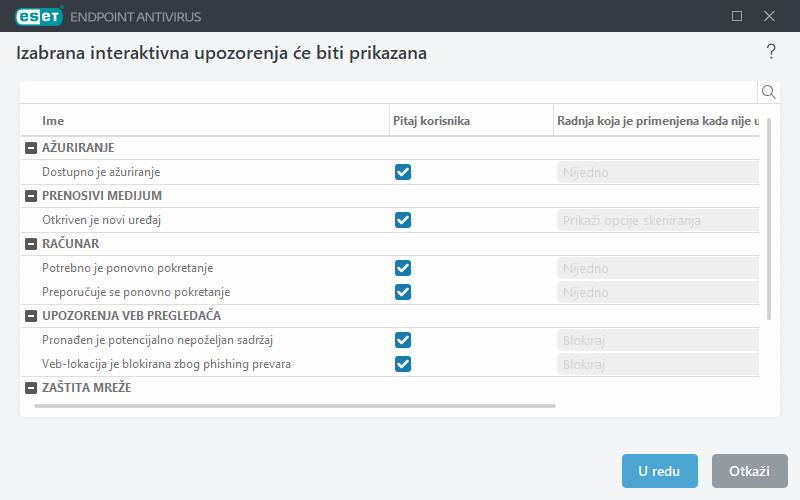Select the 'Otkriven je novi uređaj' row text
The image size is (800, 500).
coord(102,220)
